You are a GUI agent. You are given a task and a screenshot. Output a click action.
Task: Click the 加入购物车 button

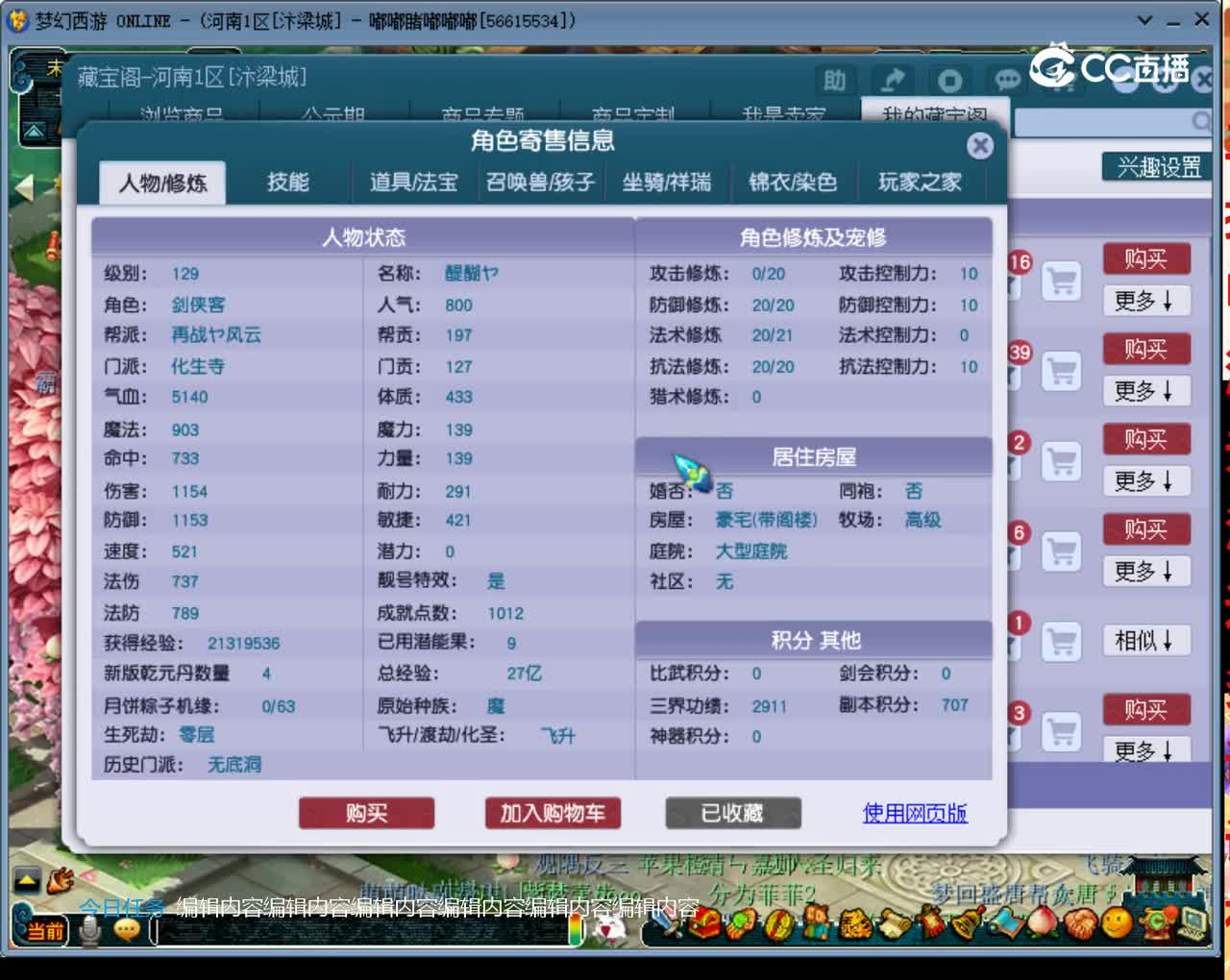point(553,814)
